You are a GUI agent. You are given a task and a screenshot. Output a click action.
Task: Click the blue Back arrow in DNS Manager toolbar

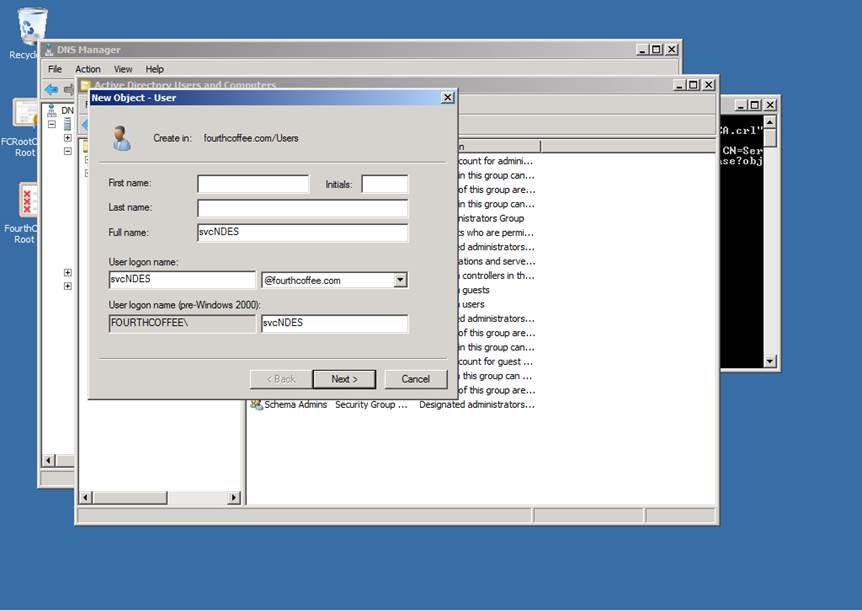coord(51,89)
